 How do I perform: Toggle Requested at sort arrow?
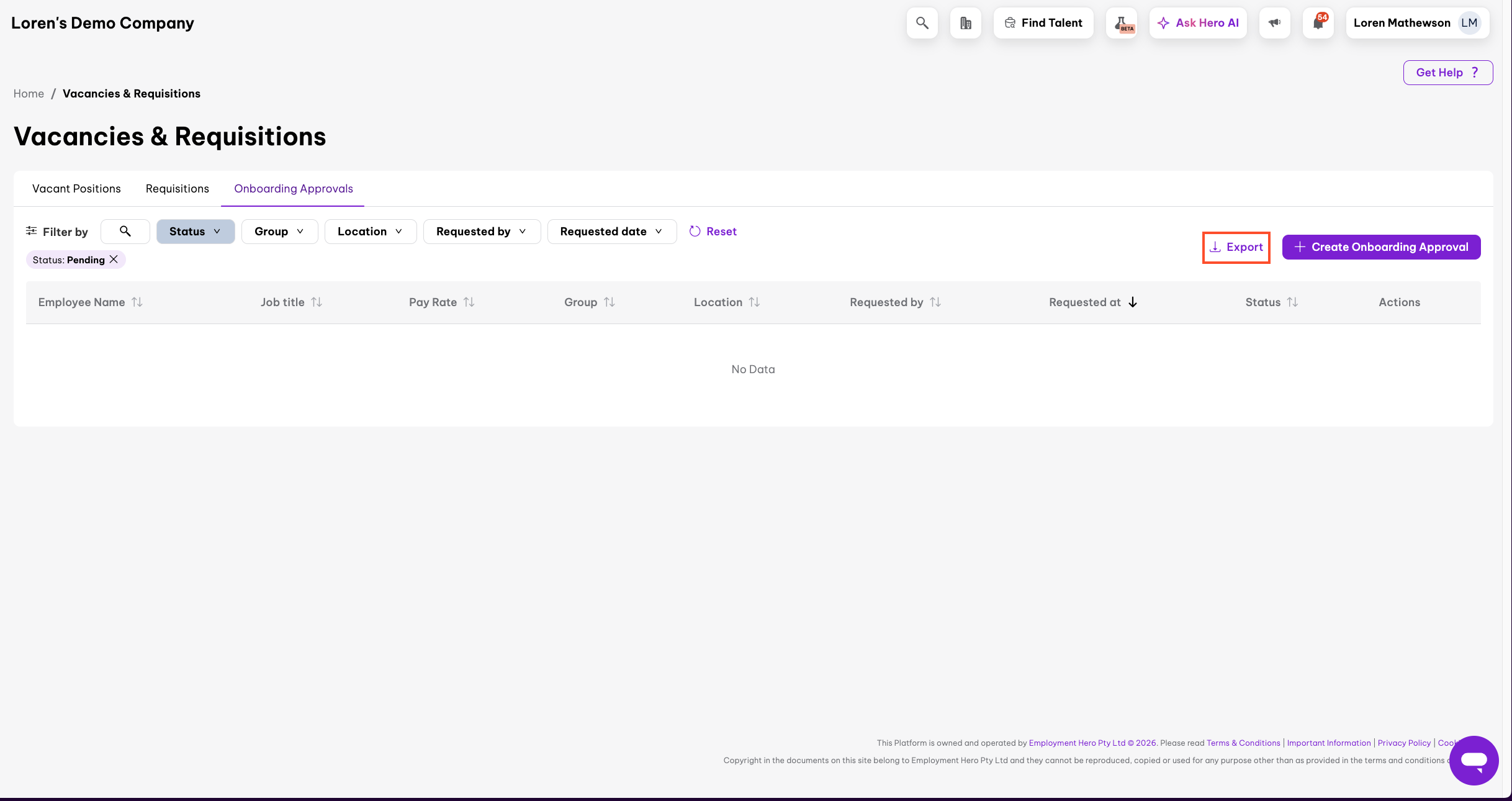tap(1132, 302)
